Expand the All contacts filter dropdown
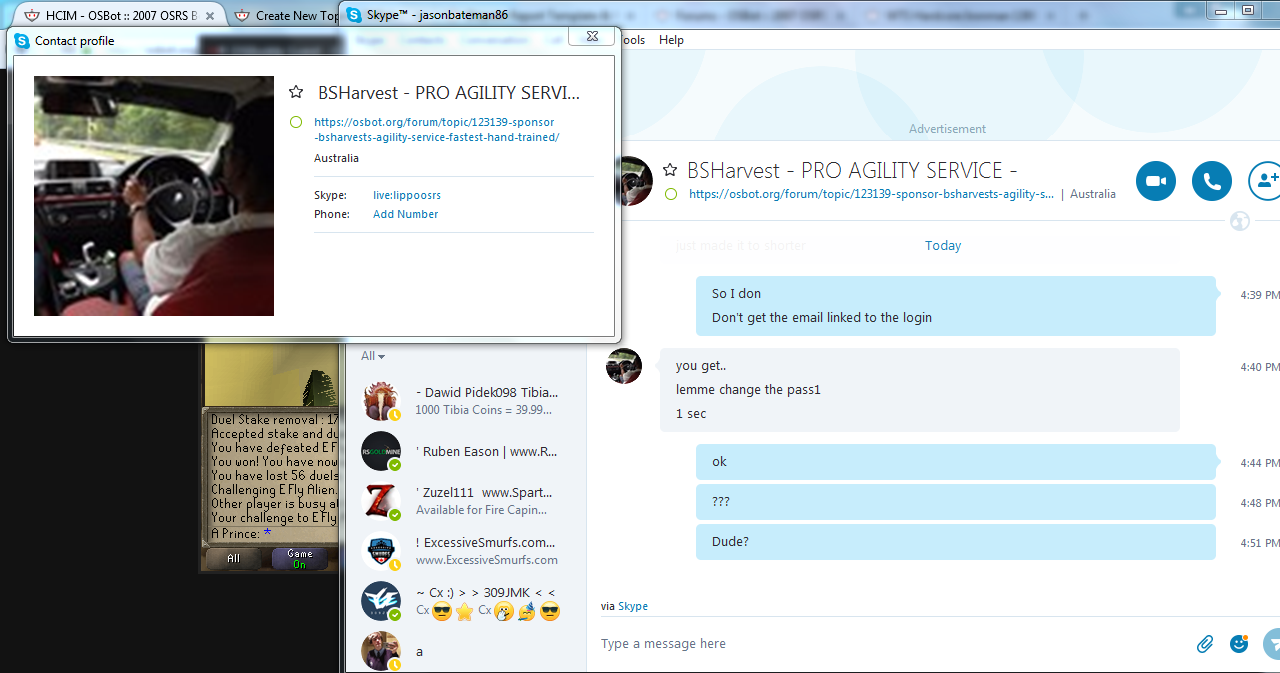 [x=373, y=356]
